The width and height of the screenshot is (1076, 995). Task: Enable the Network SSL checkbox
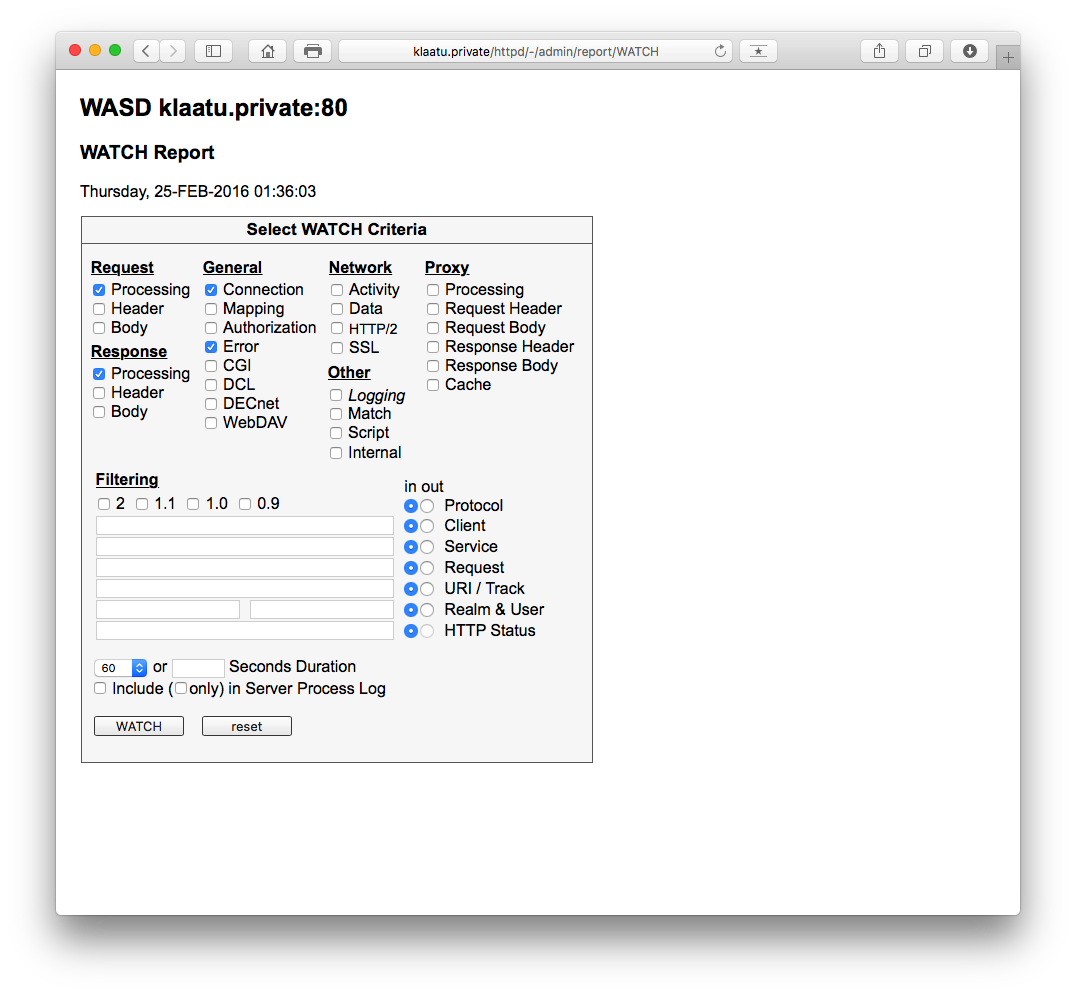pos(337,348)
